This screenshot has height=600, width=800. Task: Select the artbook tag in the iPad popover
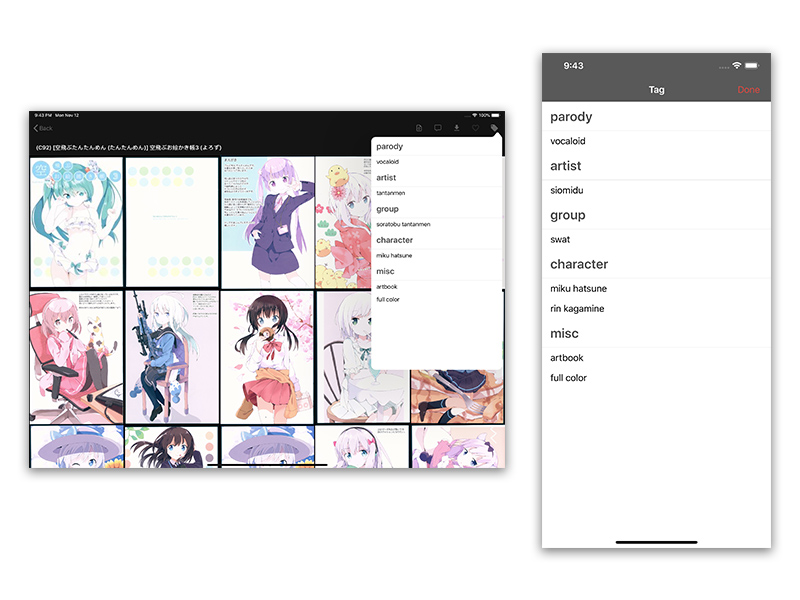387,287
